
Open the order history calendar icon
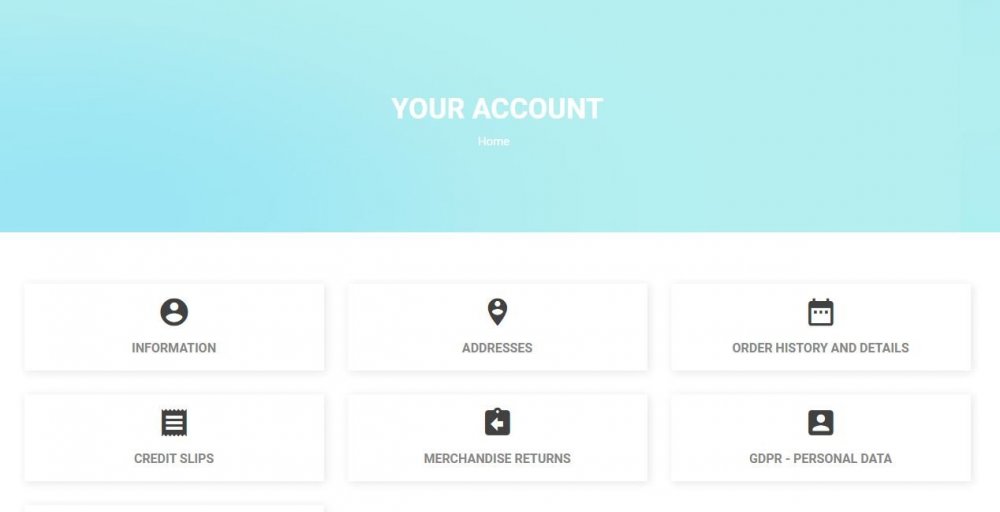(820, 312)
